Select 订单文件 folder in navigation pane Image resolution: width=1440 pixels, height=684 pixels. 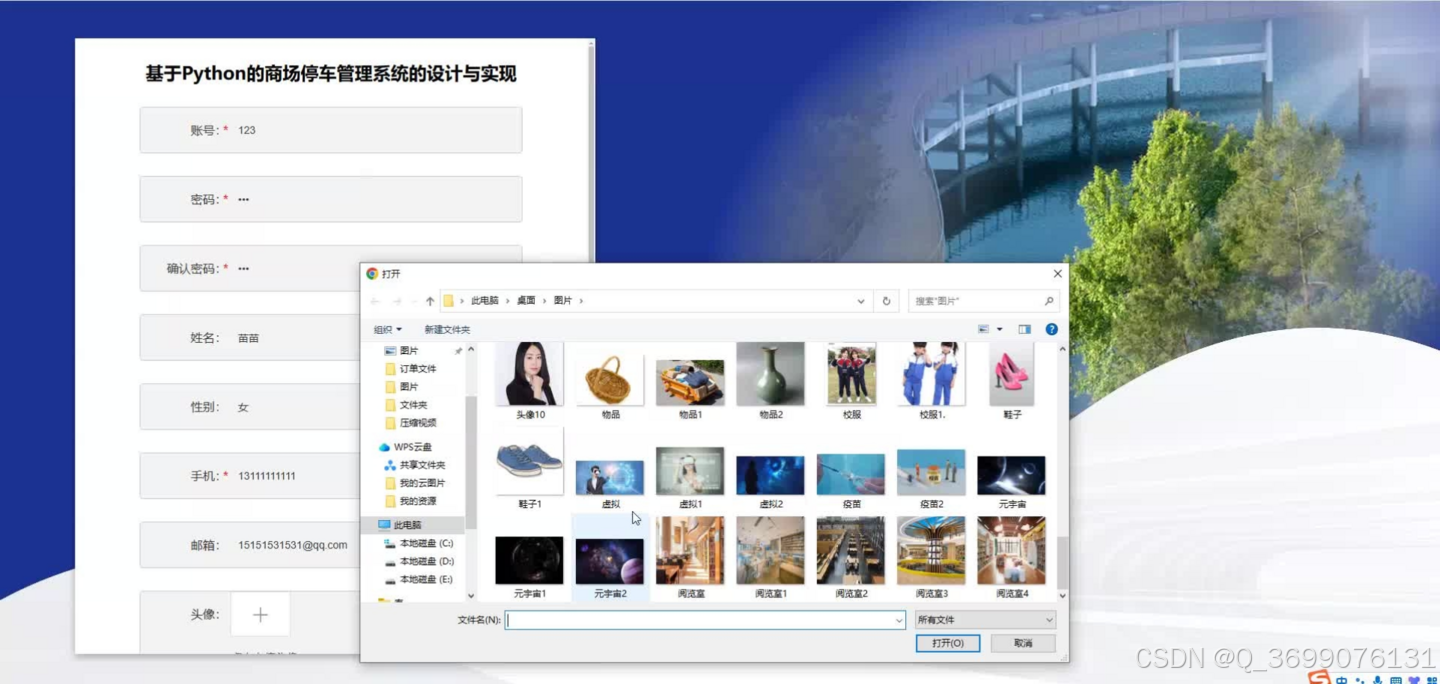pyautogui.click(x=417, y=369)
